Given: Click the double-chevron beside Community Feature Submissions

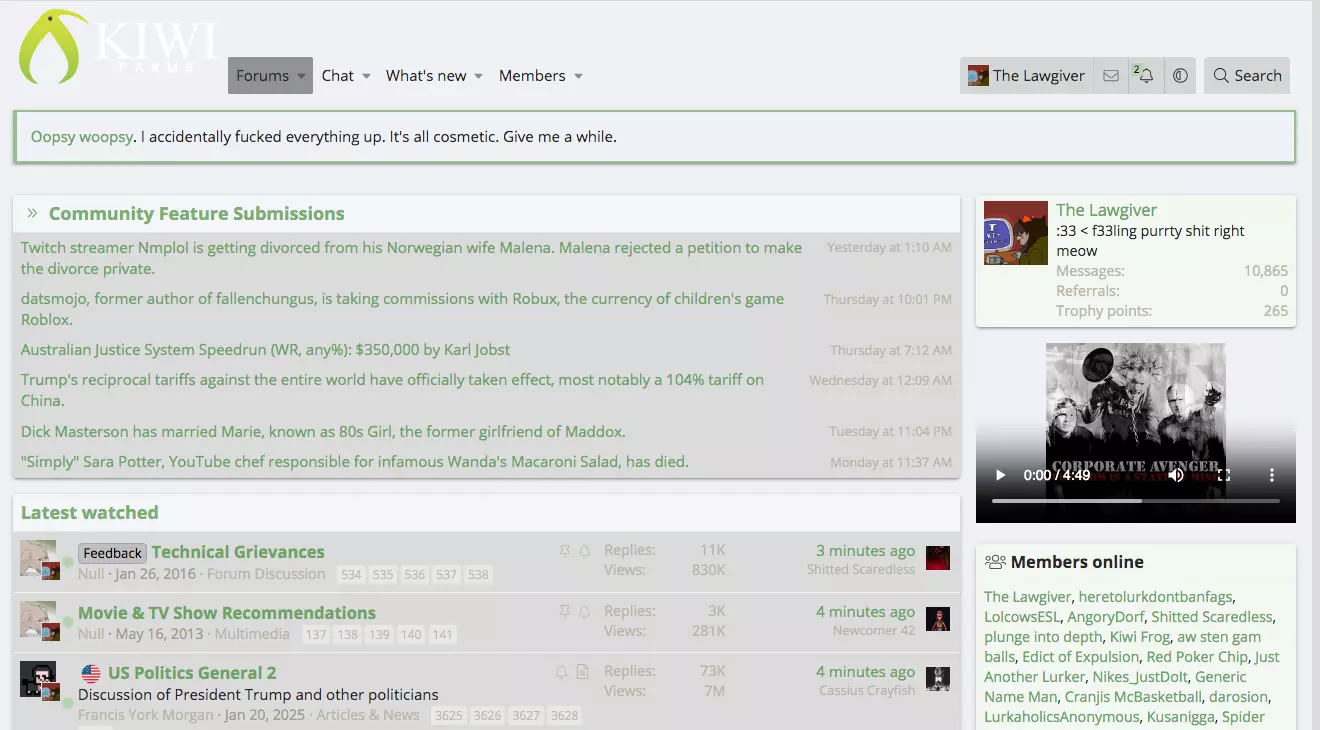Looking at the screenshot, I should [x=32, y=213].
